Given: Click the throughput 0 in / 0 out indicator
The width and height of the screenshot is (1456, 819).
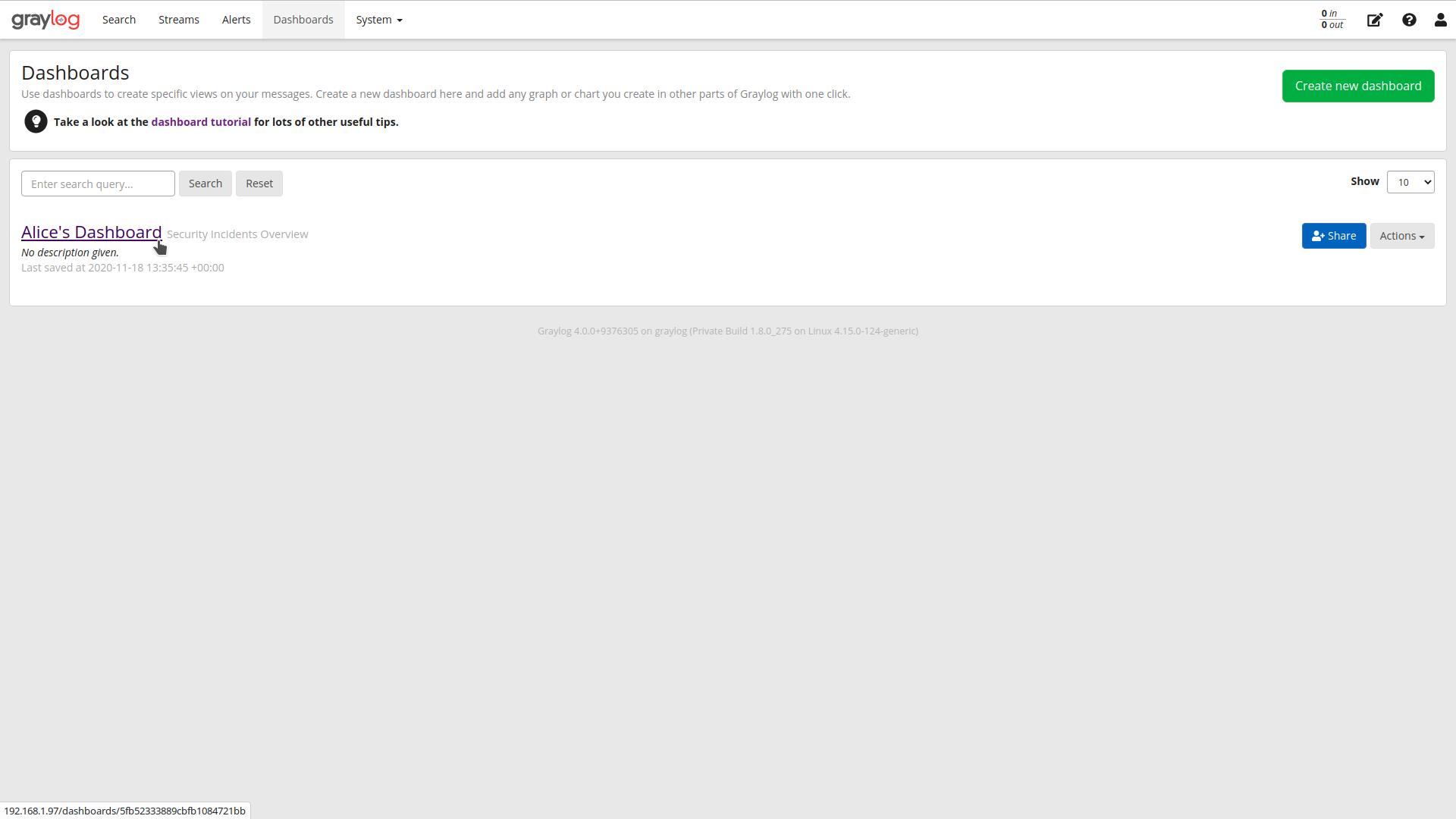Looking at the screenshot, I should pos(1332,19).
